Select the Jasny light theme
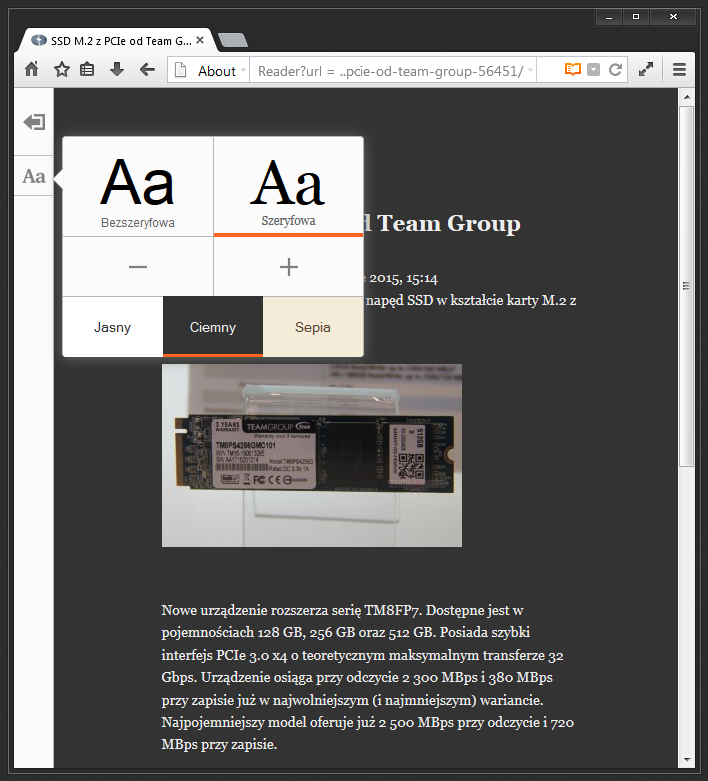Image resolution: width=708 pixels, height=781 pixels. (x=113, y=327)
